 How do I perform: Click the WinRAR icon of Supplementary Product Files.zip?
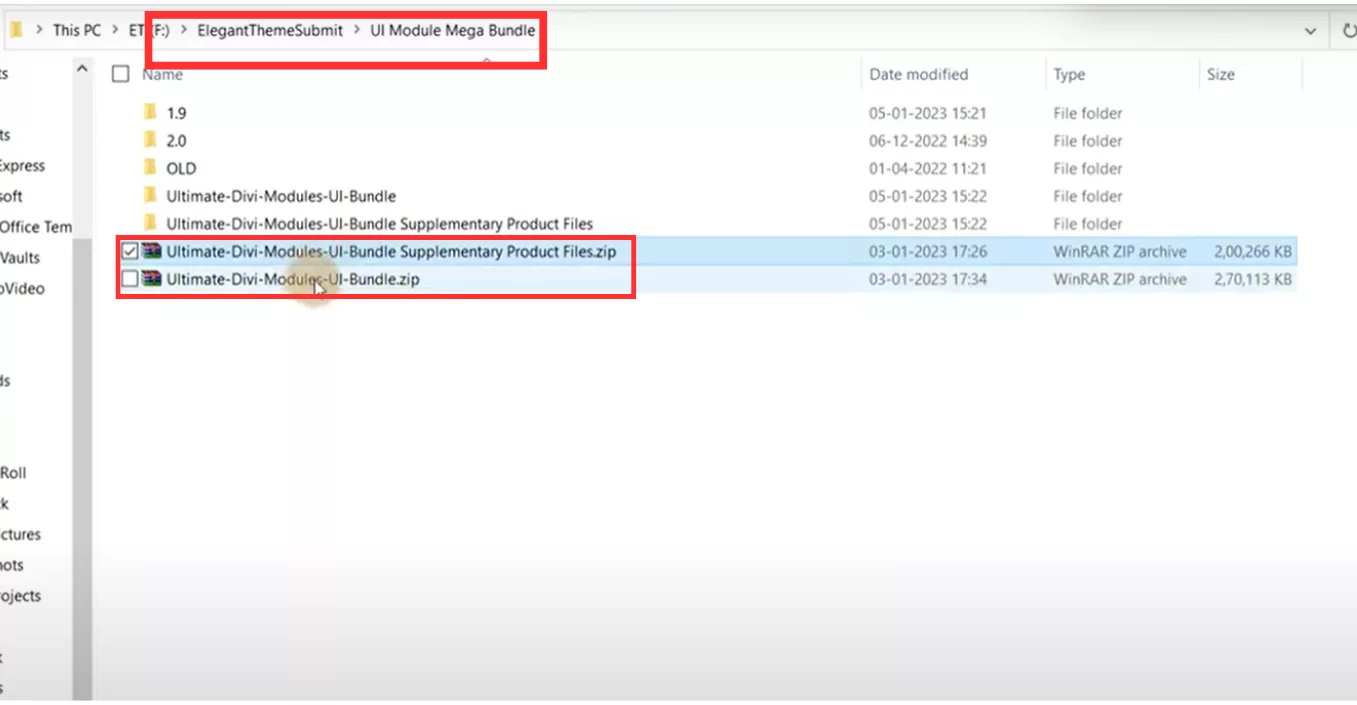coord(152,251)
